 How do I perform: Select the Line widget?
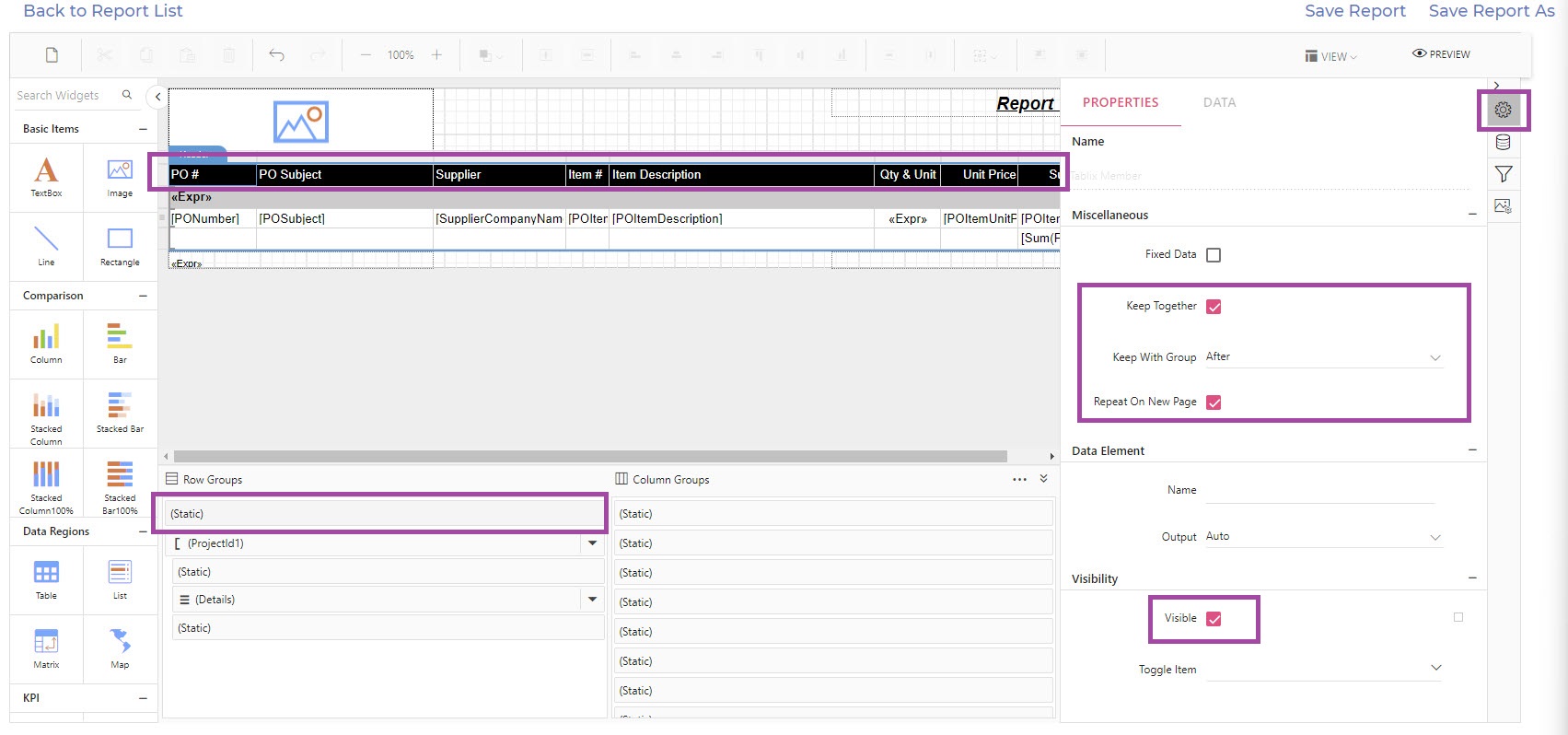tap(46, 246)
